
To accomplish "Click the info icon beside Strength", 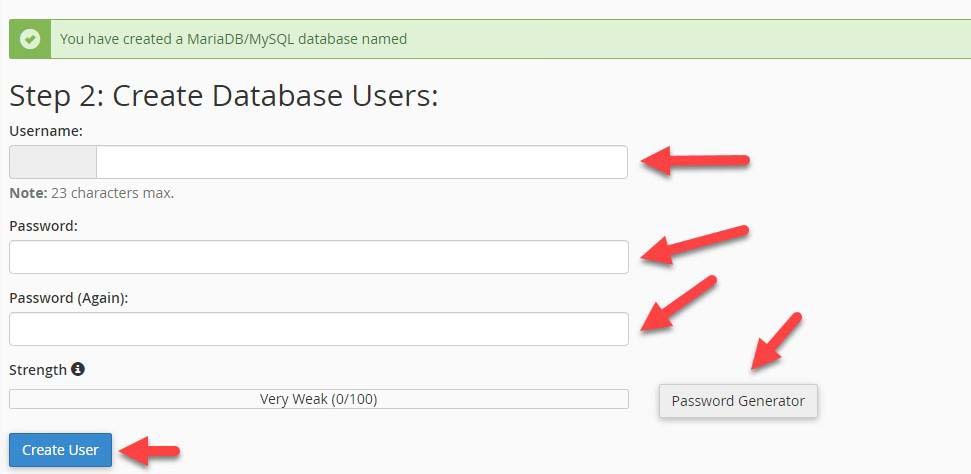I will [x=77, y=369].
